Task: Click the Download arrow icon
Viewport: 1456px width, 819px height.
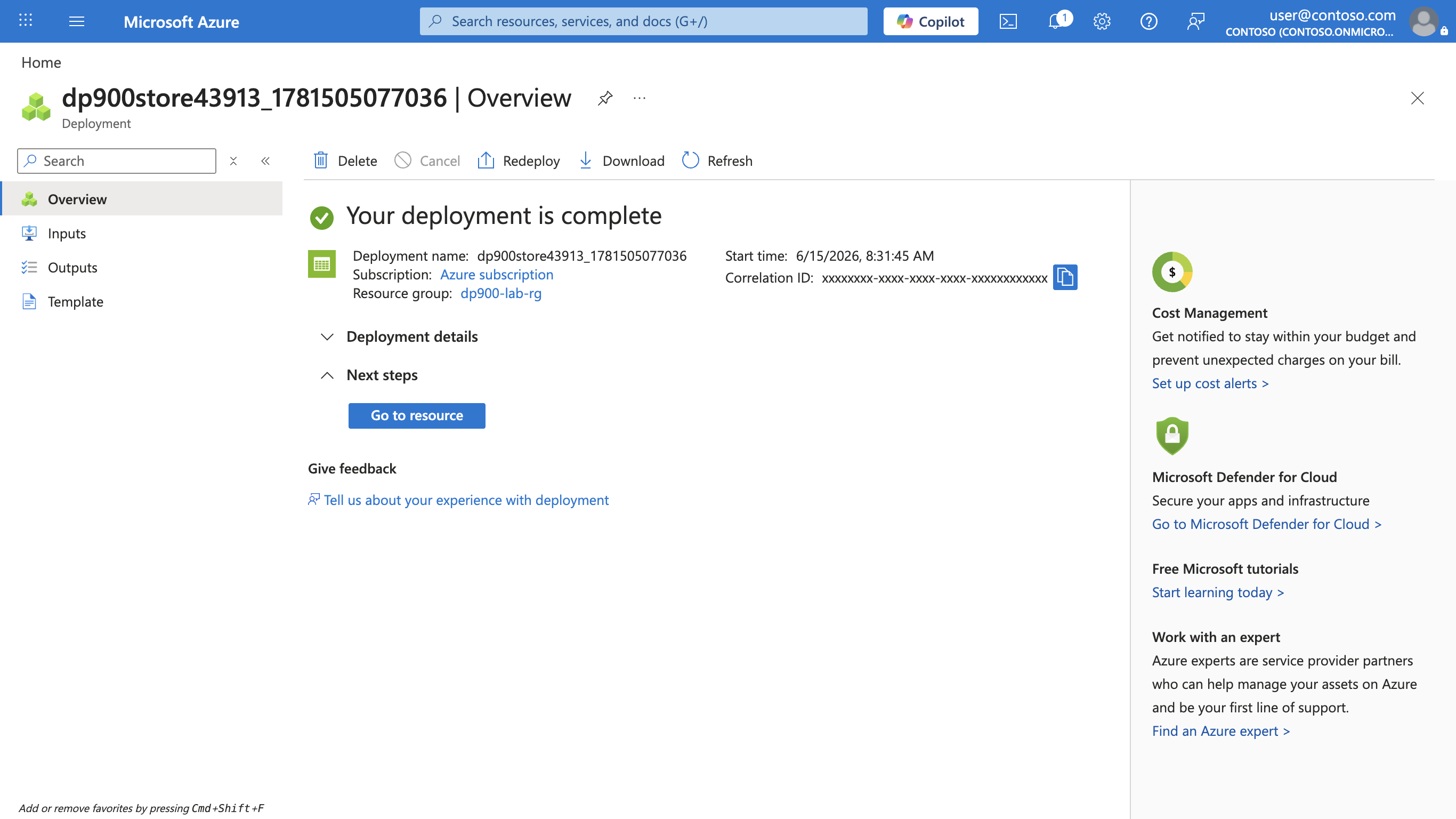Action: [x=586, y=160]
